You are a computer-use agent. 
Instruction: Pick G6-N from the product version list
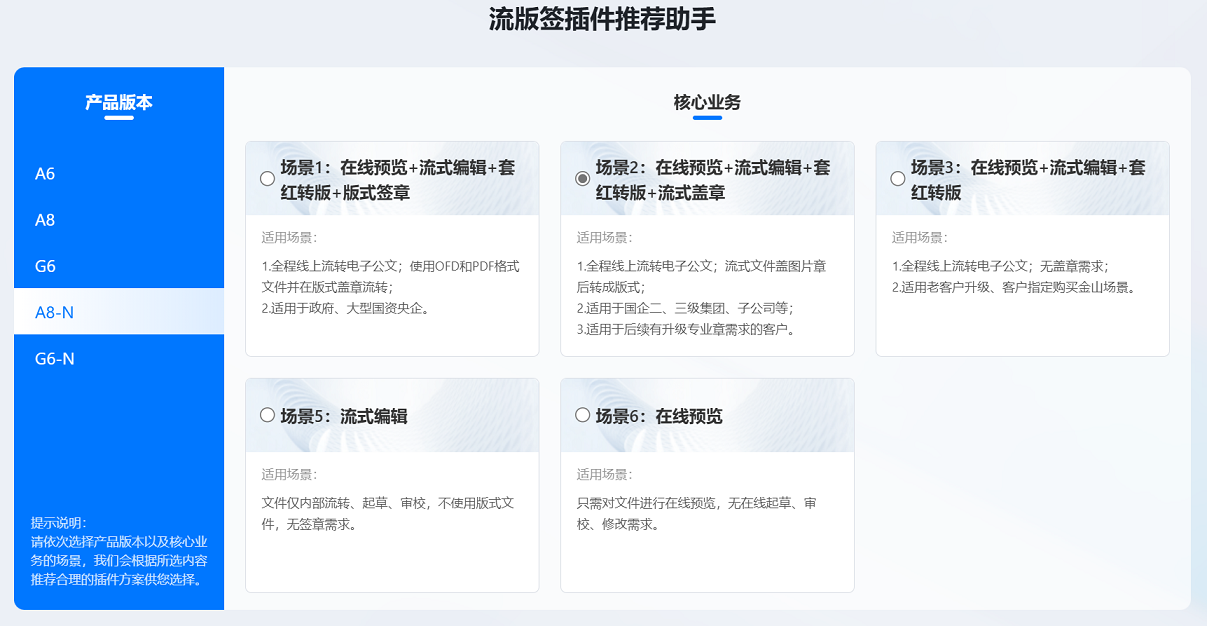click(x=55, y=358)
